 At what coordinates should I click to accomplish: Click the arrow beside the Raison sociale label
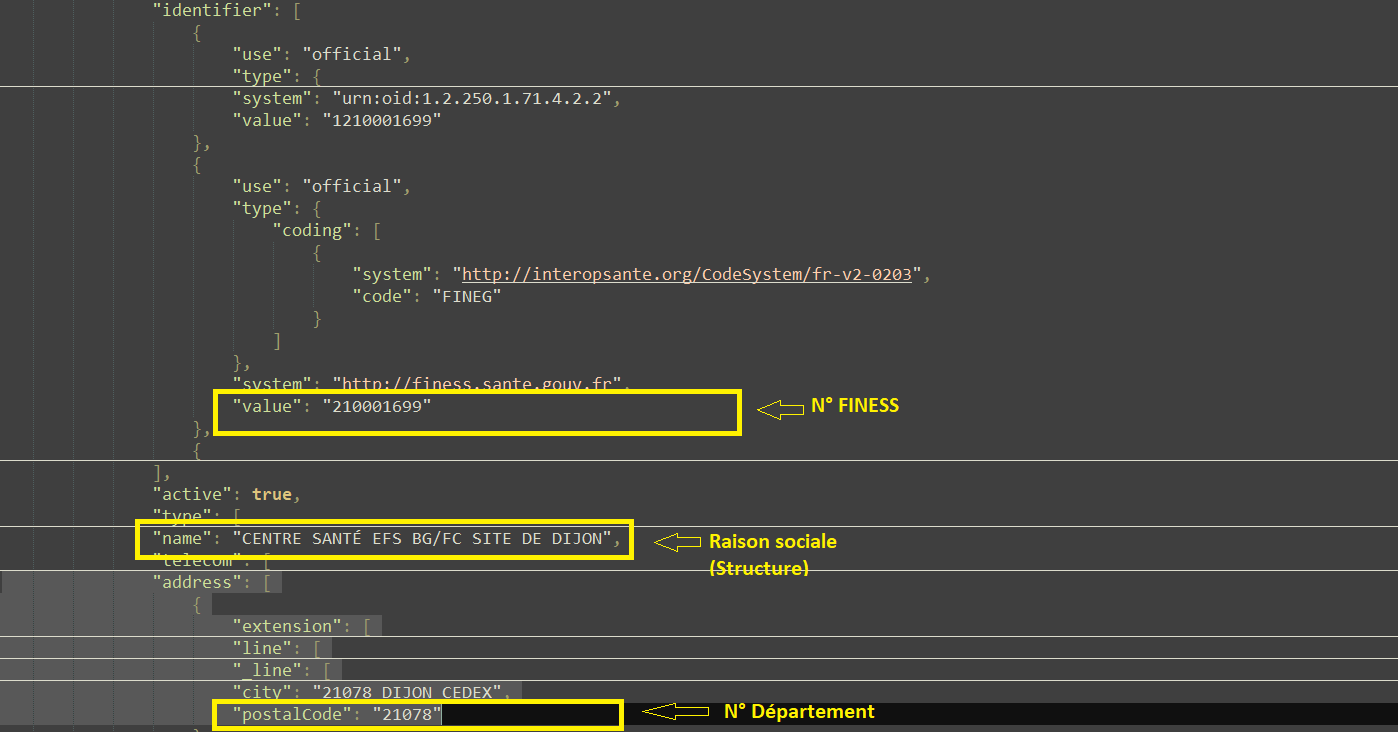678,542
